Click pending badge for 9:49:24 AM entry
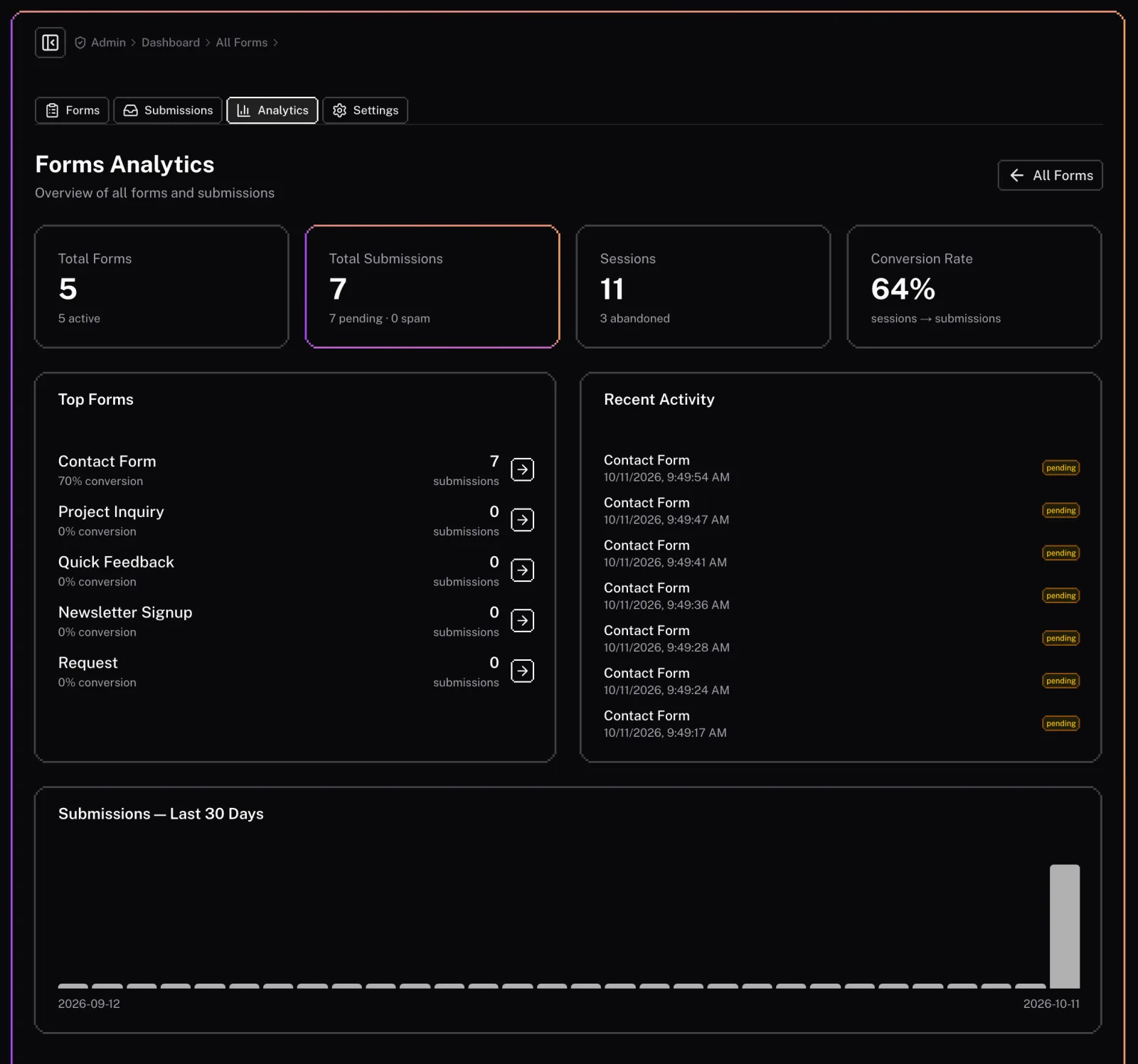 [x=1060, y=681]
